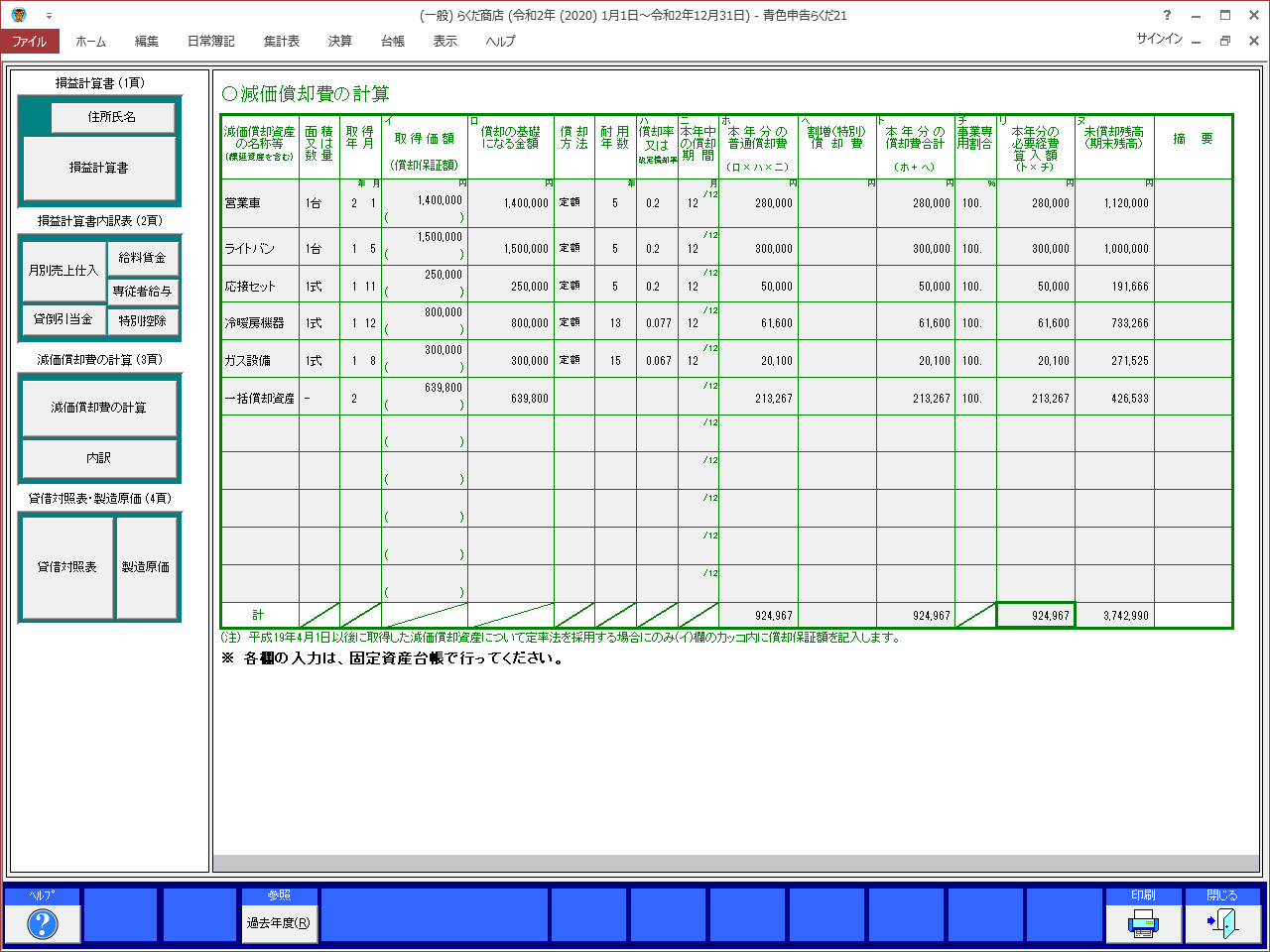The width and height of the screenshot is (1270, 952).
Task: Click the 0.077 depreciation rate cell
Action: 657,323
